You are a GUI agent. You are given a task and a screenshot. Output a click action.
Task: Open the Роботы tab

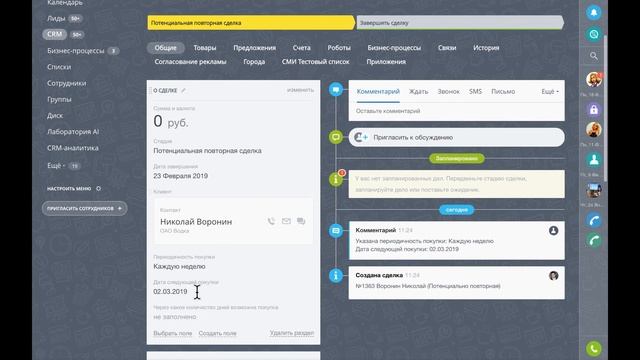(339, 48)
